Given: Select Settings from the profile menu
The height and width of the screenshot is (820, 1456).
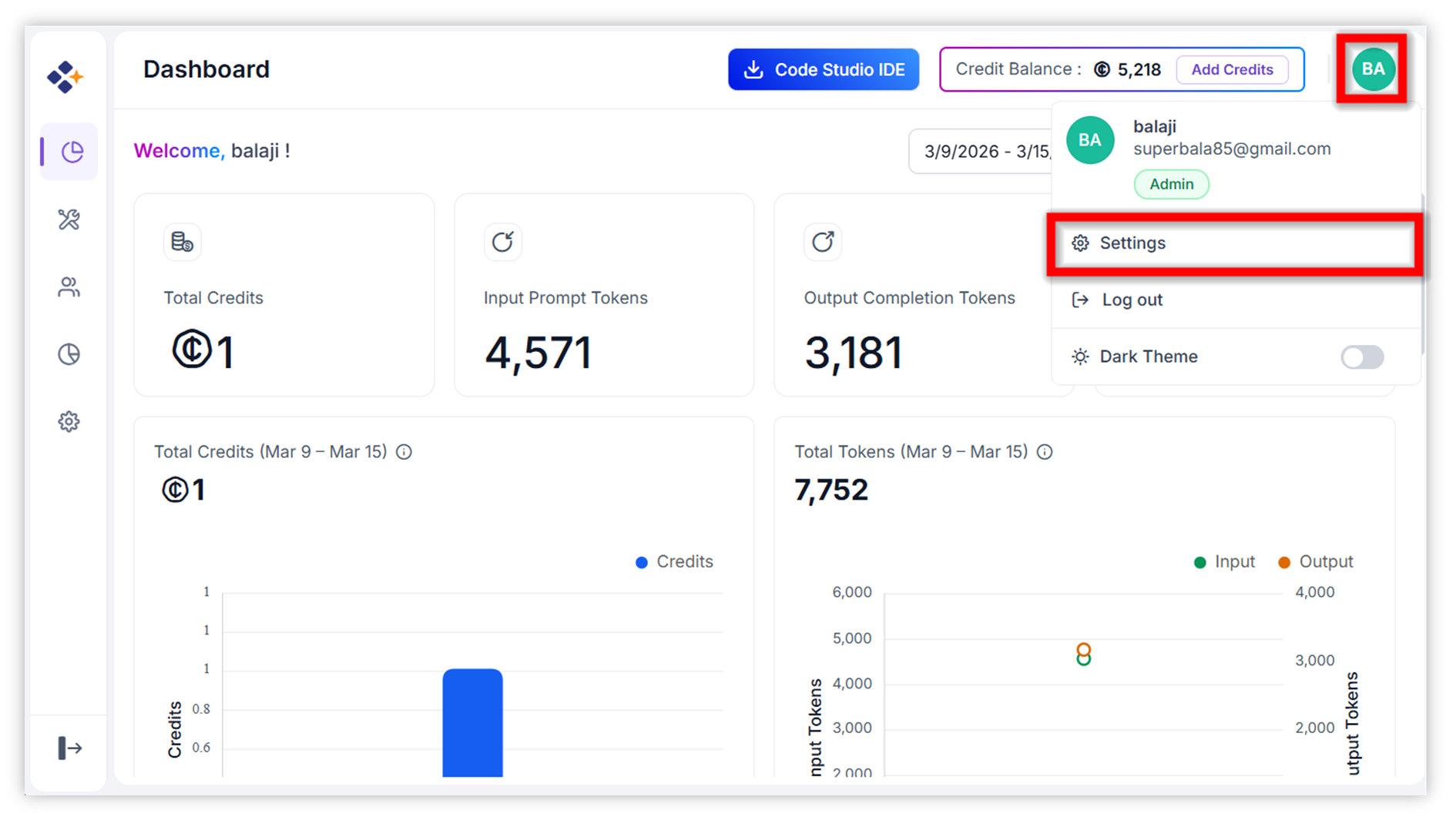Looking at the screenshot, I should [1236, 243].
